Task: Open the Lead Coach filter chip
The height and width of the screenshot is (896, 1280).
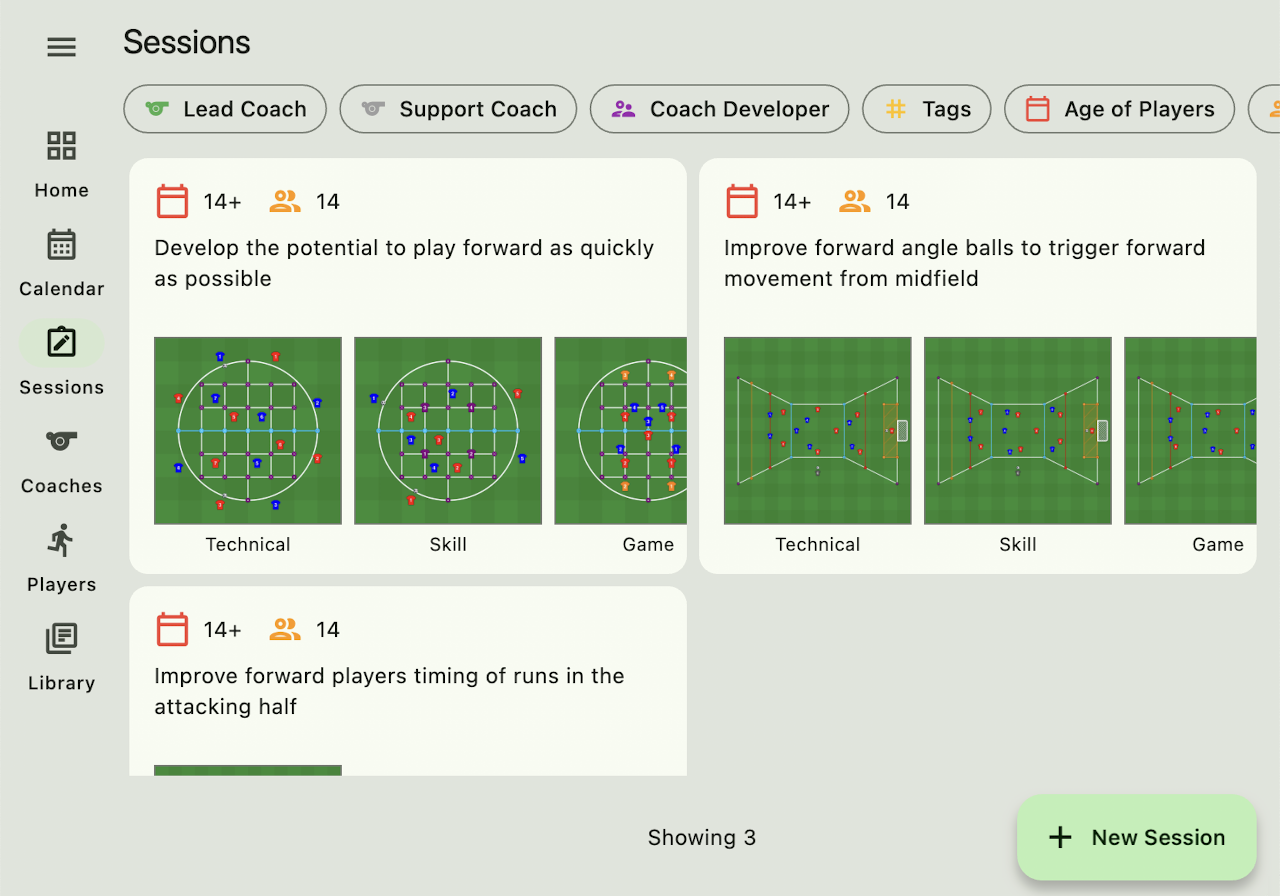Action: (225, 109)
